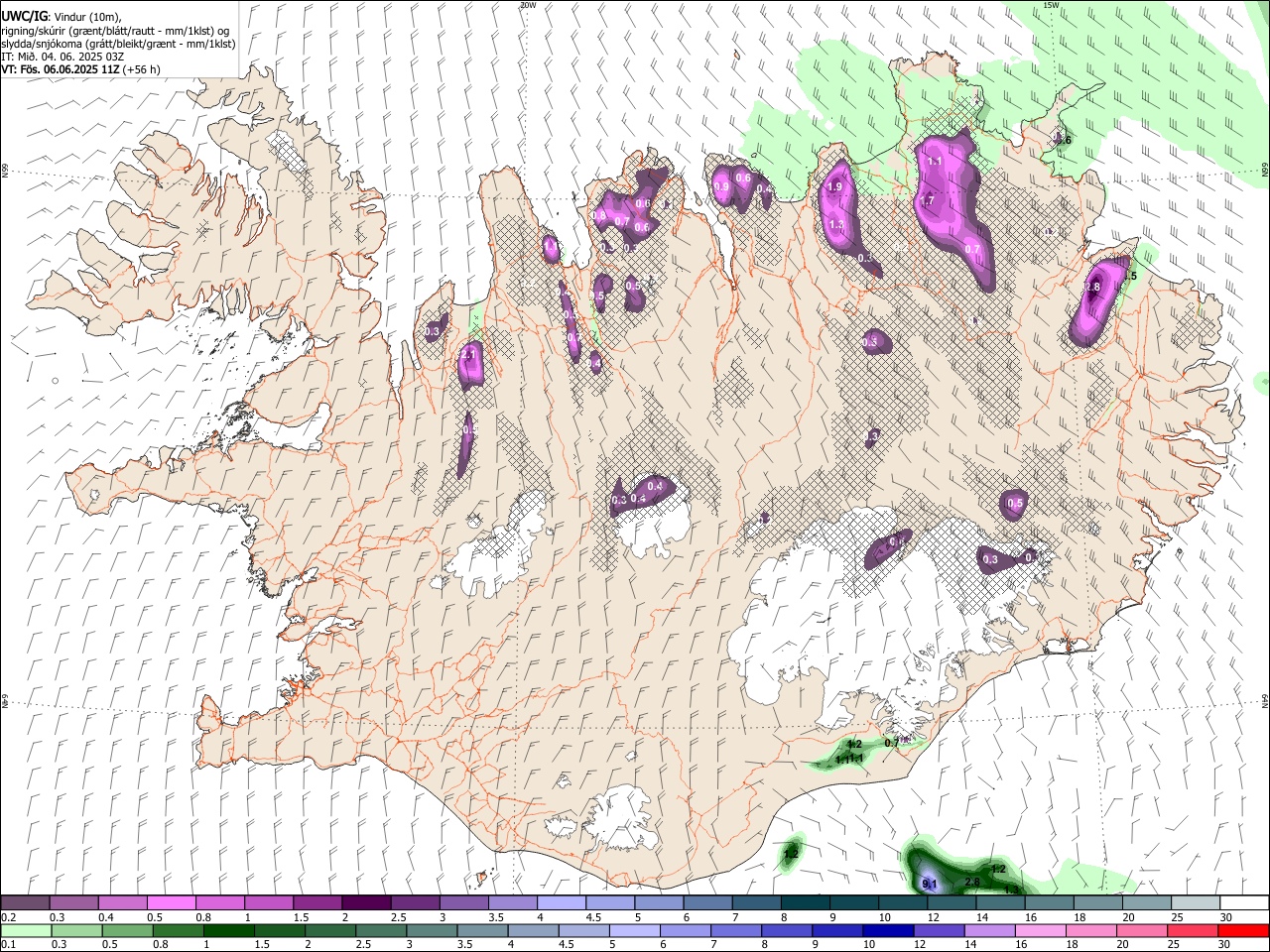Click the 'IT: Mið. 04. 06. 2025 03Z' line
1270x952 pixels.
coord(62,57)
